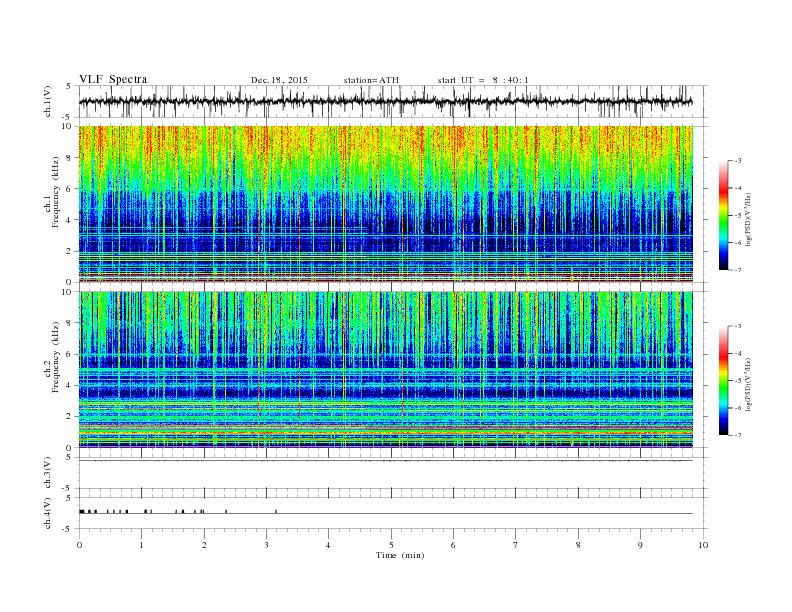Select the "ch.4(V)" axis label
The height and width of the screenshot is (612, 792).
48,514
